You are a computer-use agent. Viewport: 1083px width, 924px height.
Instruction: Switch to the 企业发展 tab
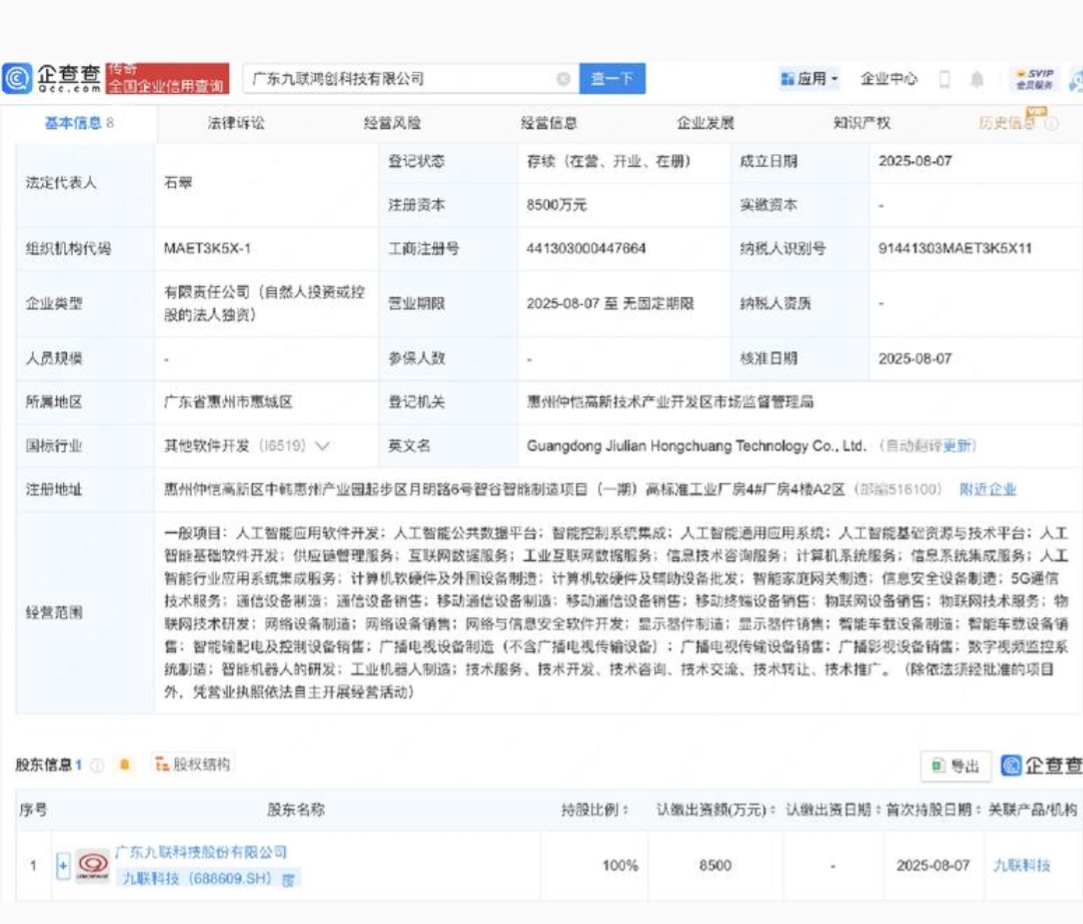(705, 124)
